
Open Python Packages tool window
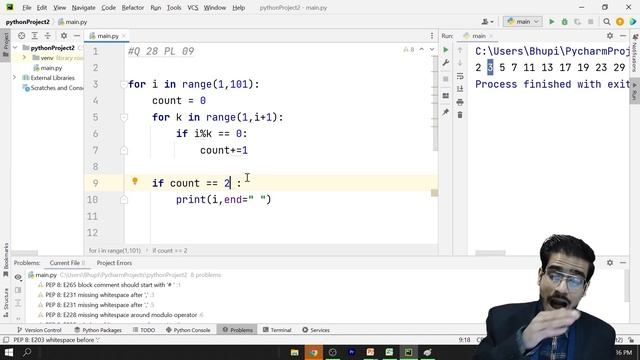(x=98, y=330)
